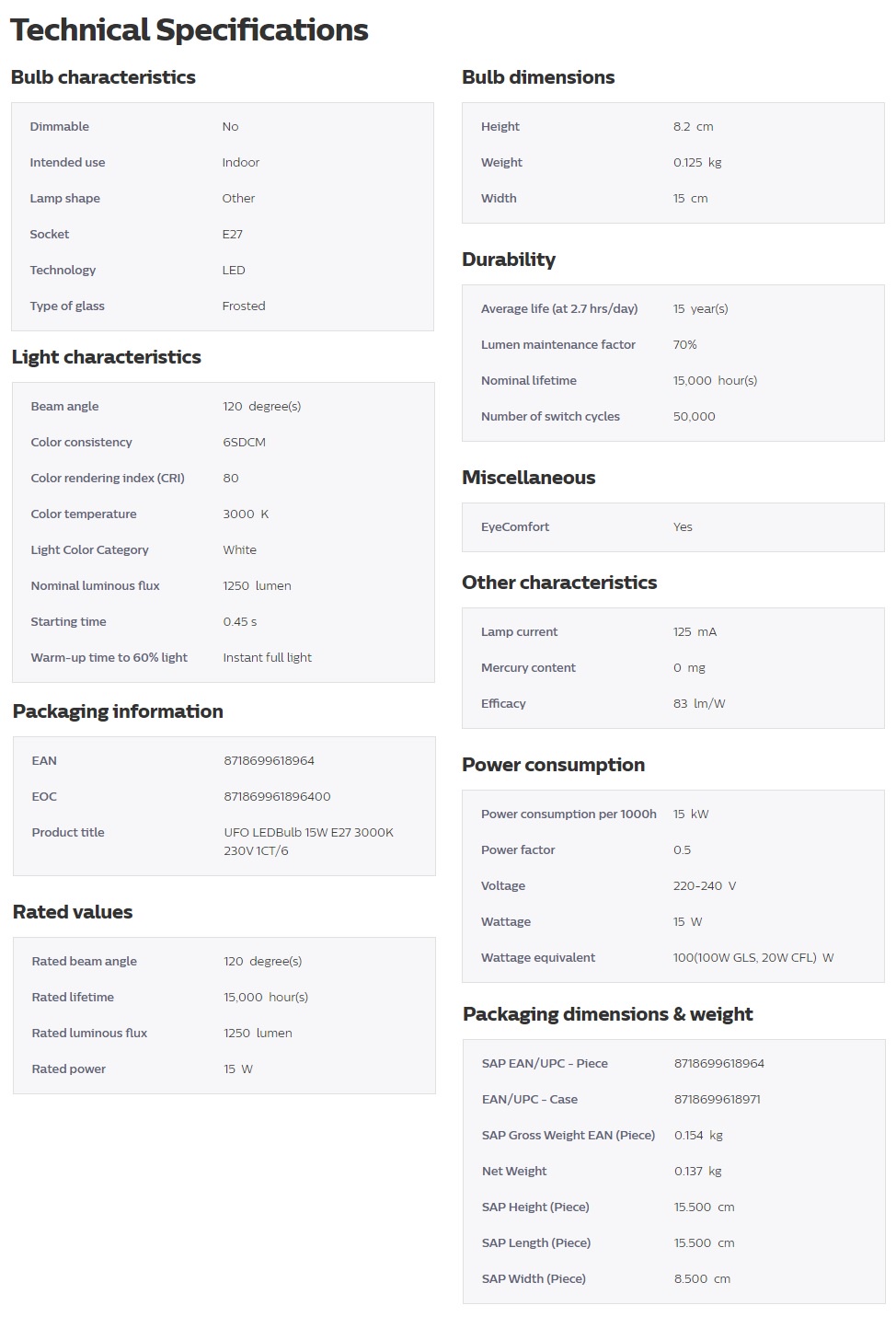Select the Packaging dimensions & weight heading
This screenshot has width=896, height=1317.
pos(608,1014)
